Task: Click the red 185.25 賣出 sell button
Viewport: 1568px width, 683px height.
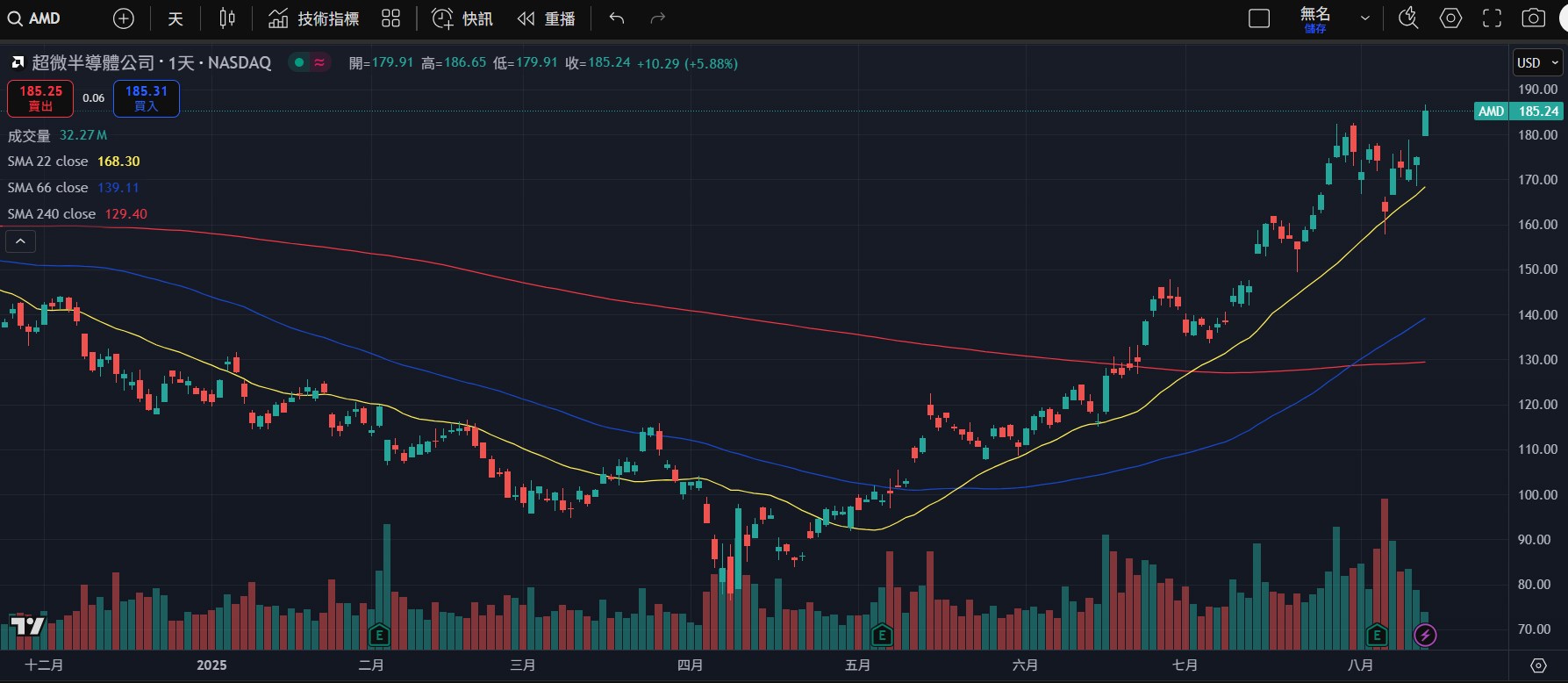Action: (40, 98)
